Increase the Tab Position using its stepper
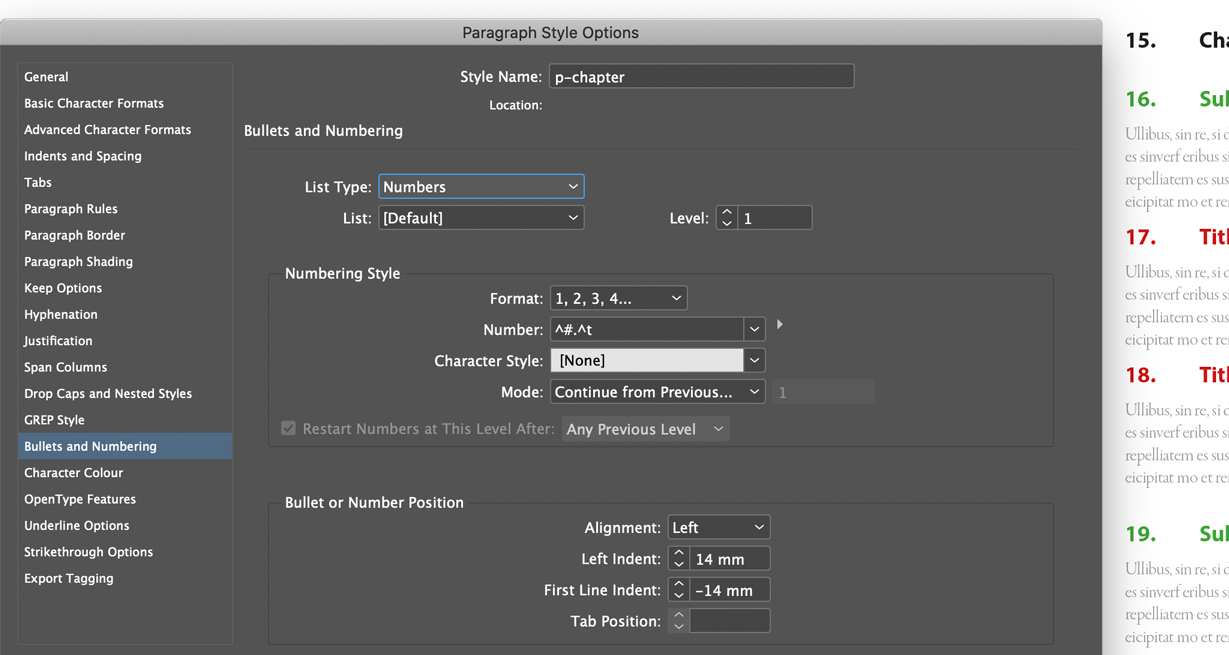Screen dimensions: 1229x655 678,614
